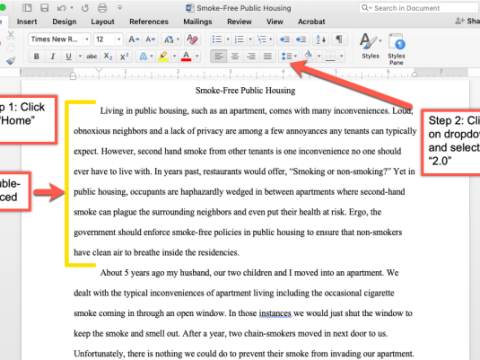The height and width of the screenshot is (360, 480).
Task: Sort text with the A-Z sort icon
Action: click(x=321, y=39)
